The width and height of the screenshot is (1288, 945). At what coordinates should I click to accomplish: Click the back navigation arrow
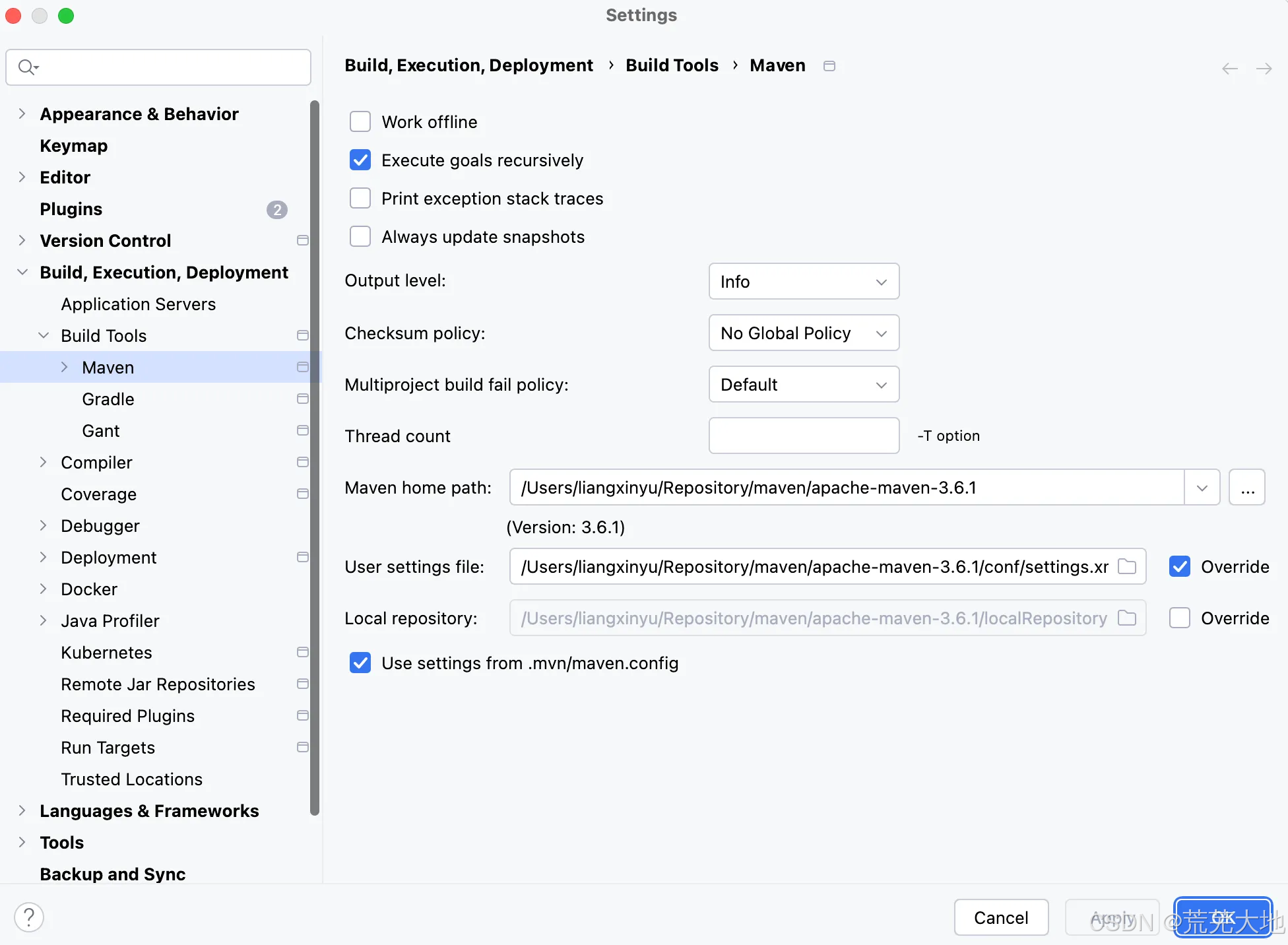(1229, 69)
